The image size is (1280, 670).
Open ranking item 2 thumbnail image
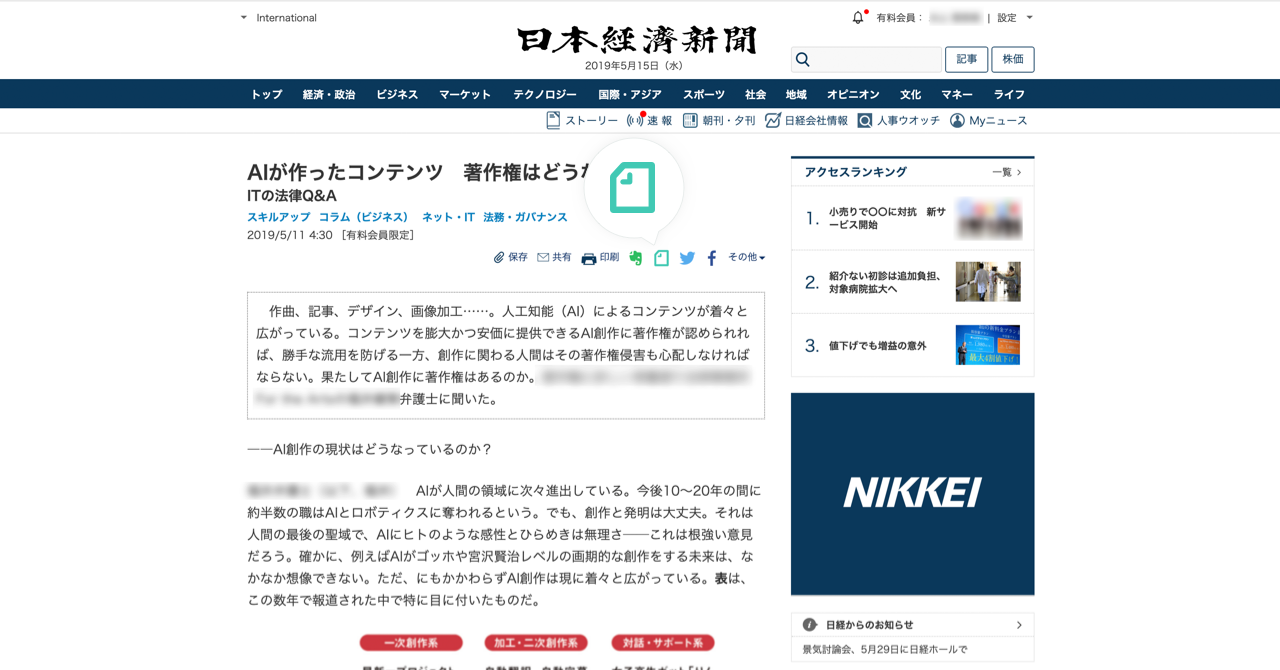pos(988,282)
